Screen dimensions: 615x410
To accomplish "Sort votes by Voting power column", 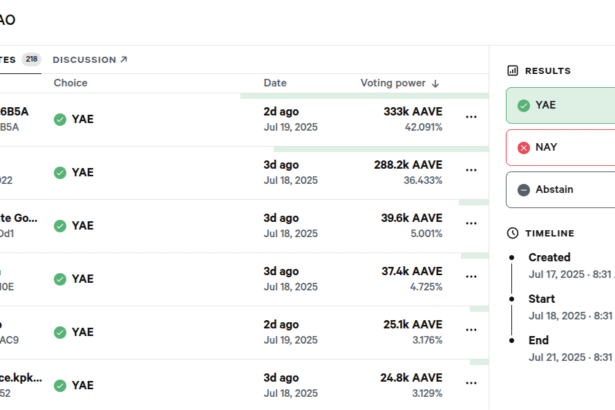I will (x=400, y=83).
